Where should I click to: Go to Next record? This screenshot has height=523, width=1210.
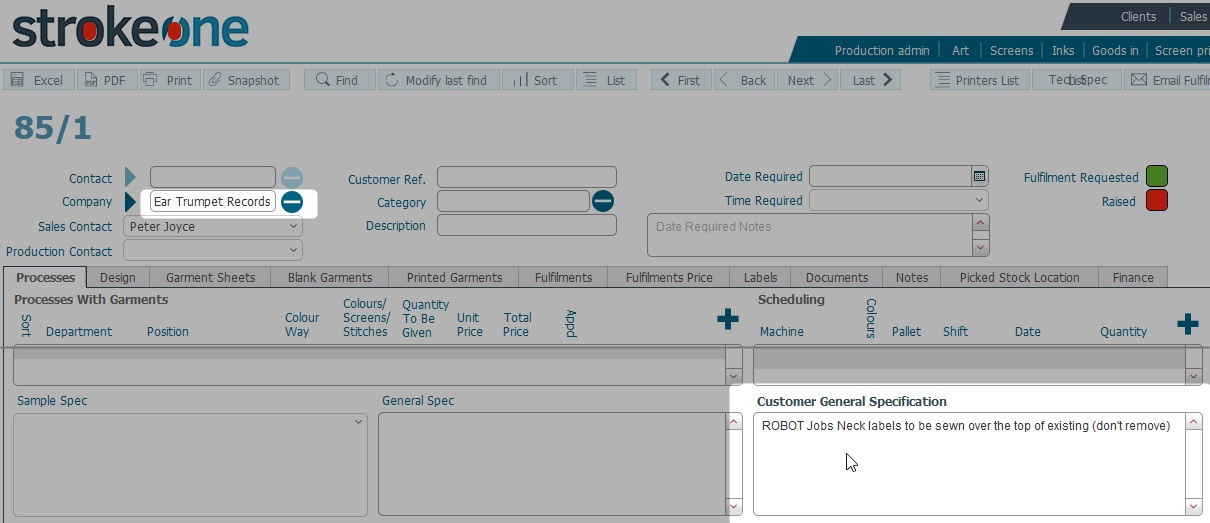click(808, 80)
